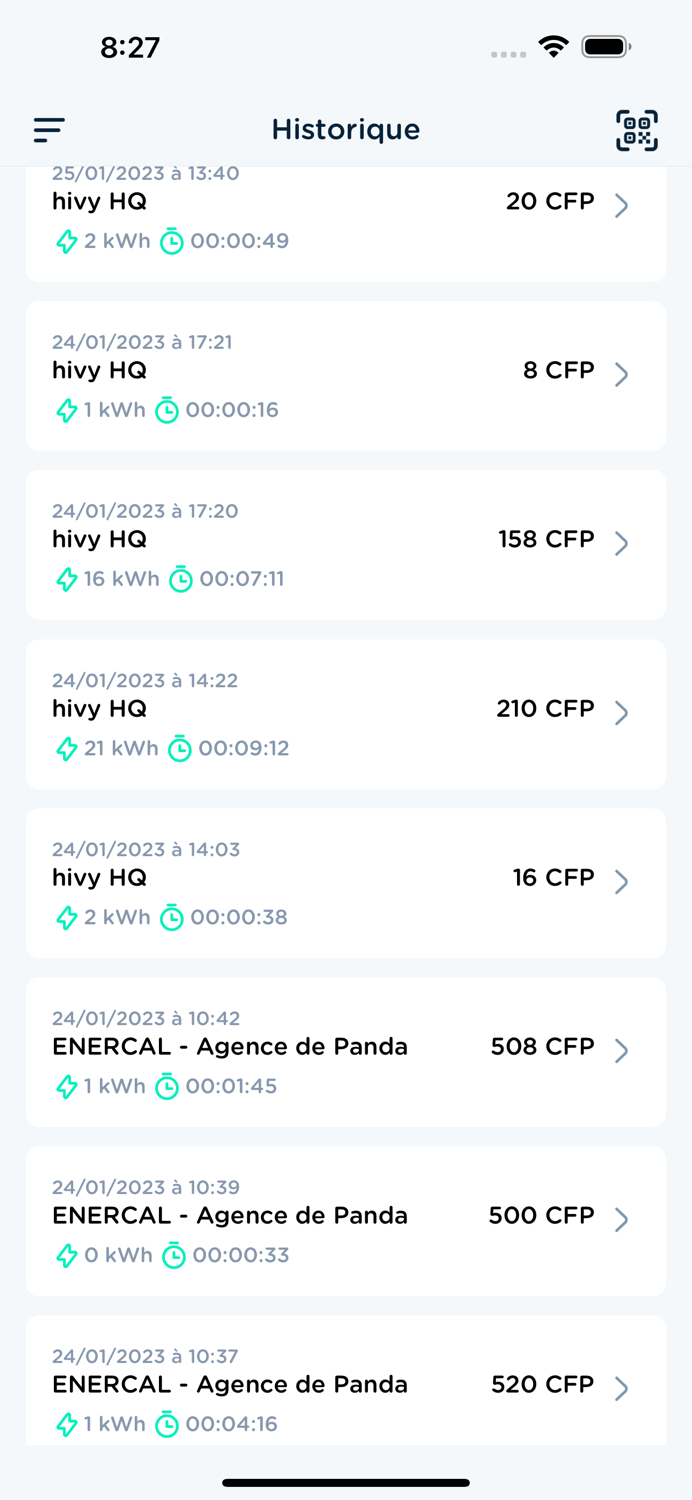Tap the 158 CFP price label

(x=545, y=539)
